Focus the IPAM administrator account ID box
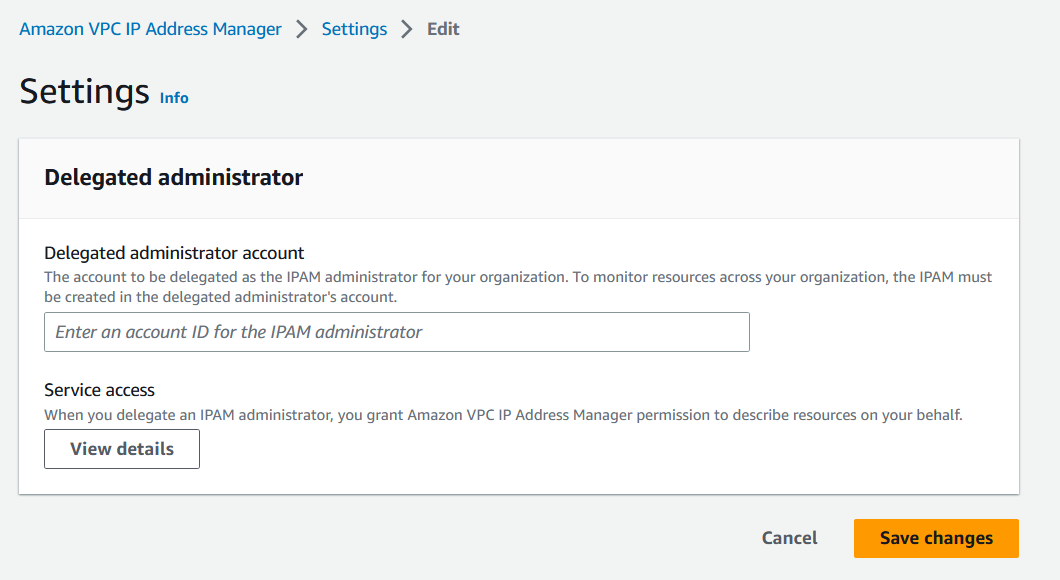 tap(395, 331)
